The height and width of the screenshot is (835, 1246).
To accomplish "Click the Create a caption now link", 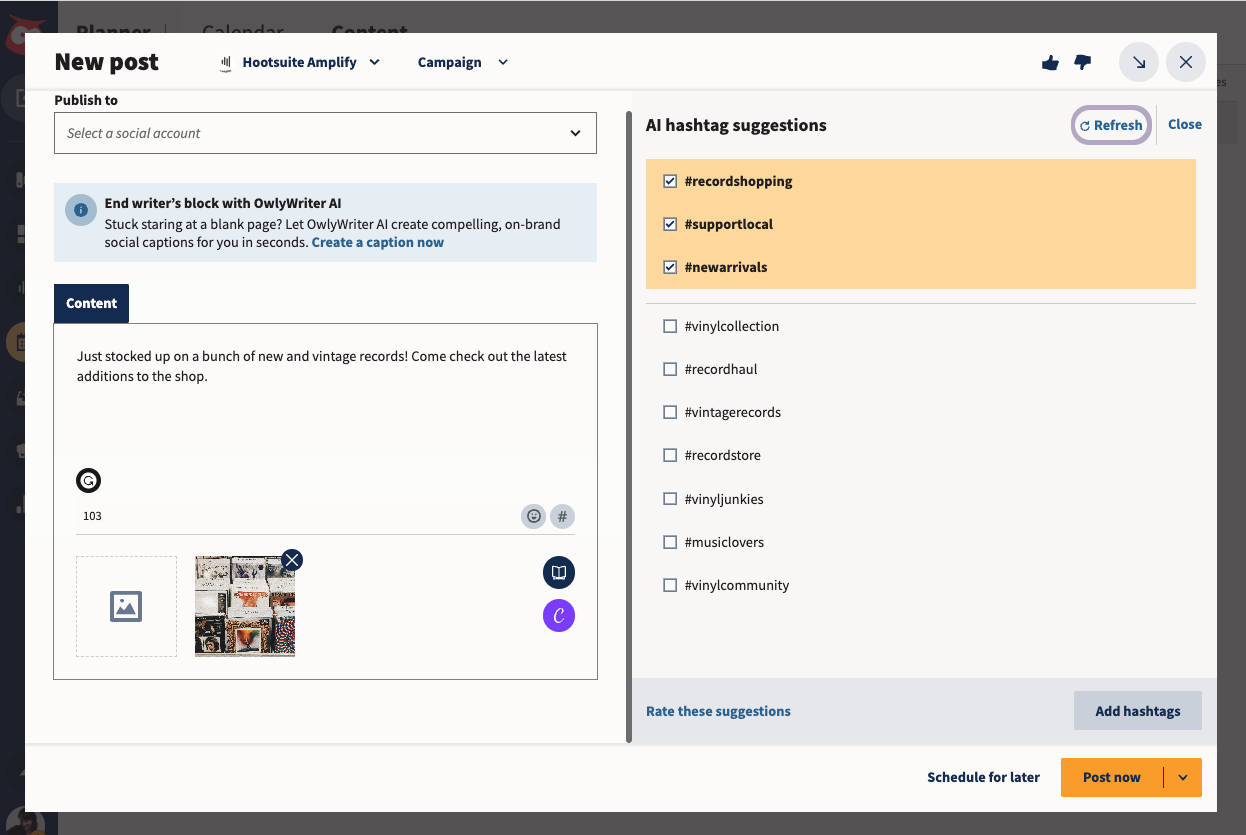I will 377,242.
